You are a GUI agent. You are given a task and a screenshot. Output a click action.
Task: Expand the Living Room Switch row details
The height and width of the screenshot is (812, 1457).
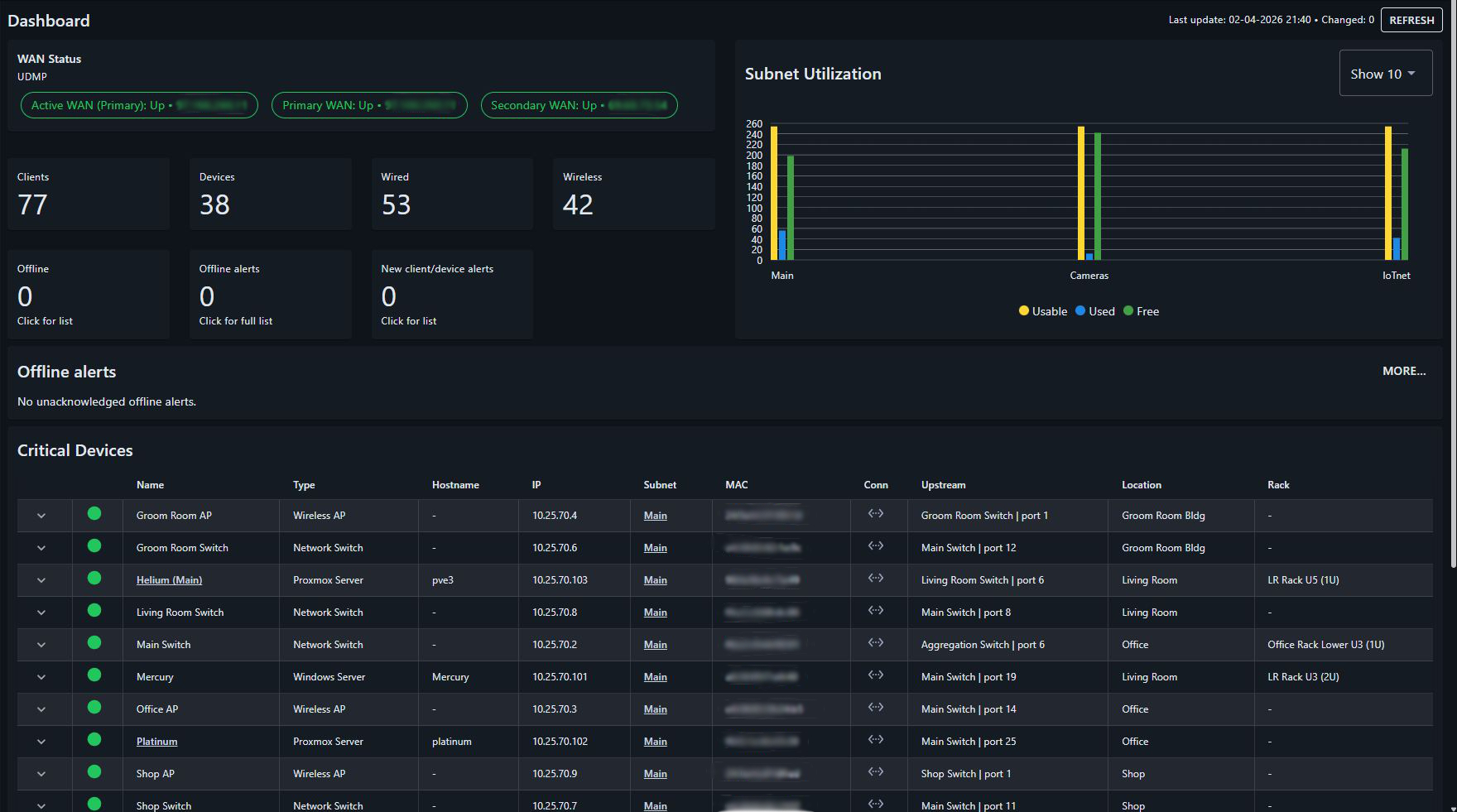[x=41, y=613]
